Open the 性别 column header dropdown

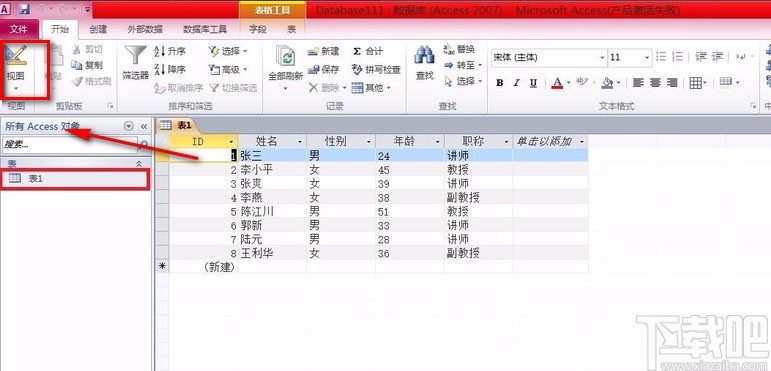369,142
